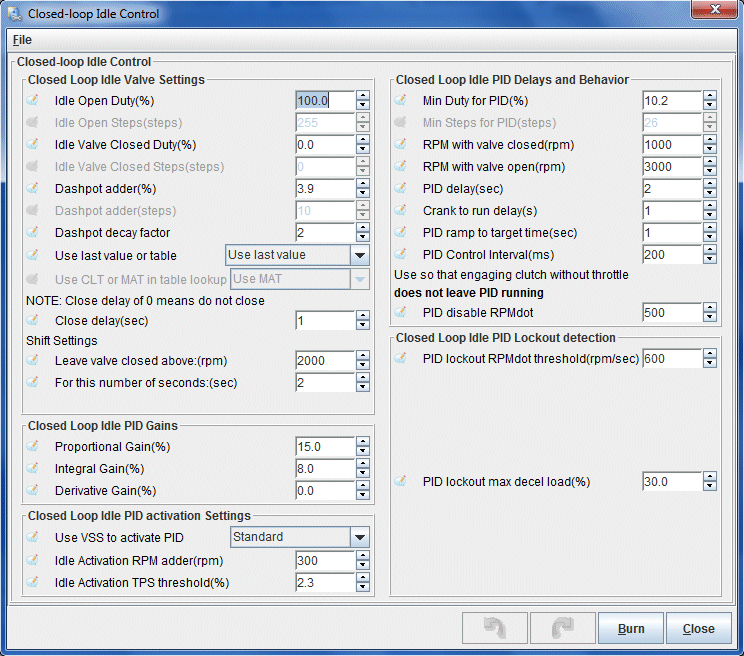Decrease Leave valve closed above rpm with the down arrow

pyautogui.click(x=363, y=366)
